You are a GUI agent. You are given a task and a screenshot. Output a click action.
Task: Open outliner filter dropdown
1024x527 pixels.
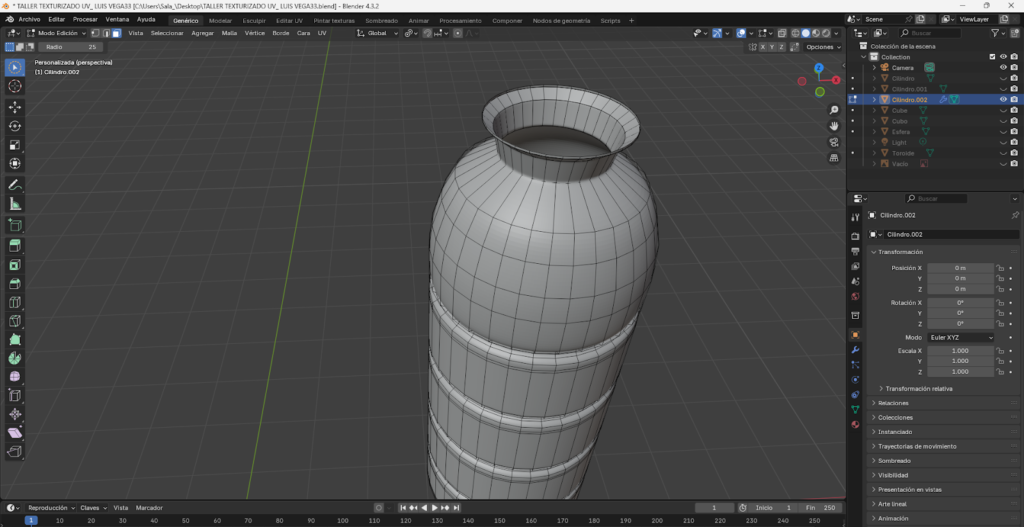(998, 33)
